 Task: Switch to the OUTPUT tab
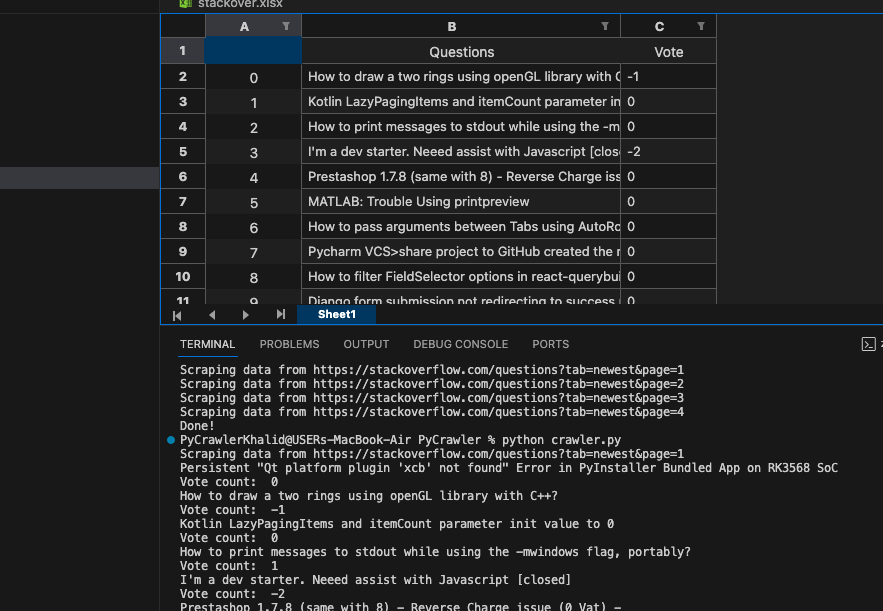(366, 344)
